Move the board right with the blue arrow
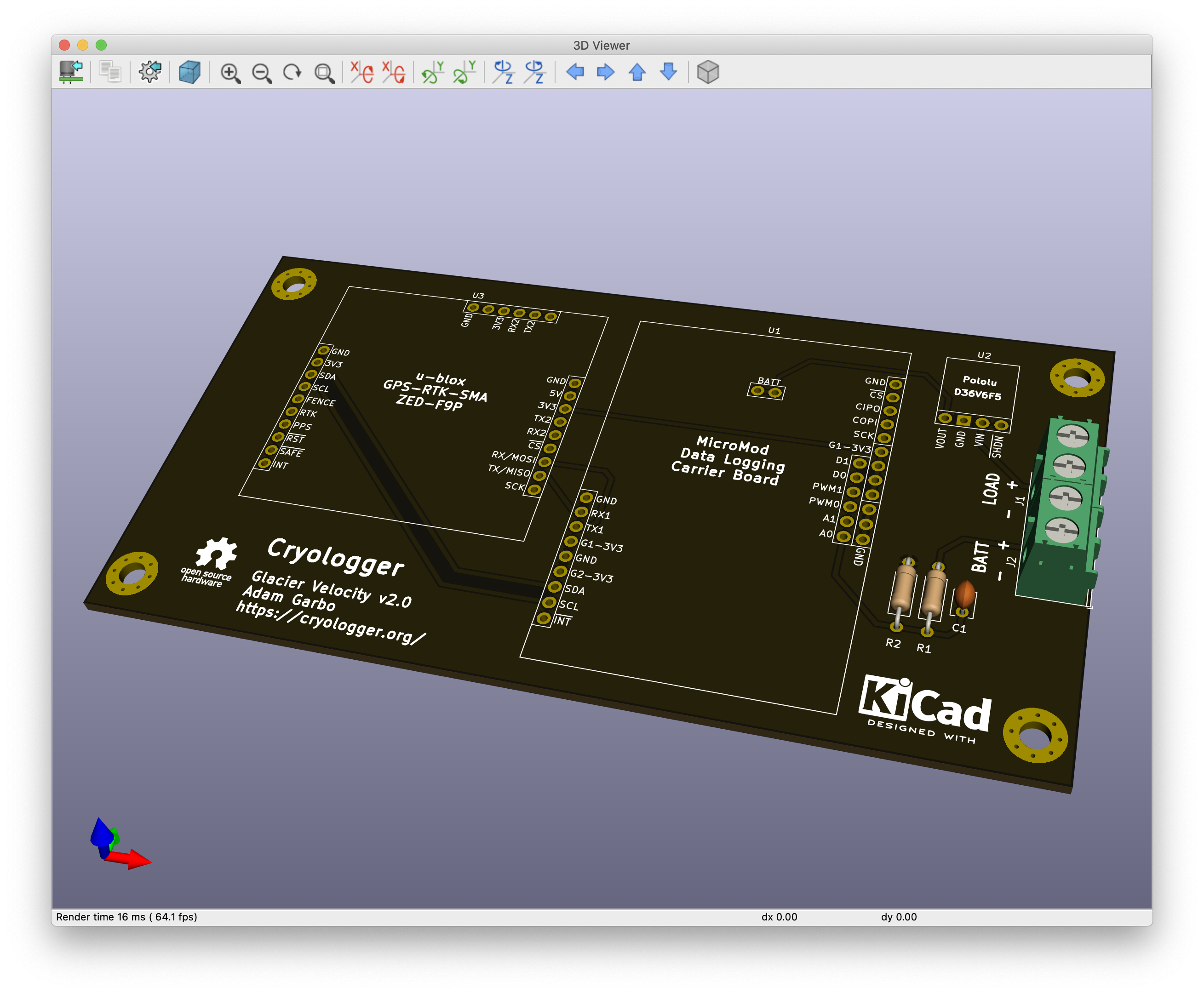Viewport: 1204px width, 994px height. coord(605,72)
